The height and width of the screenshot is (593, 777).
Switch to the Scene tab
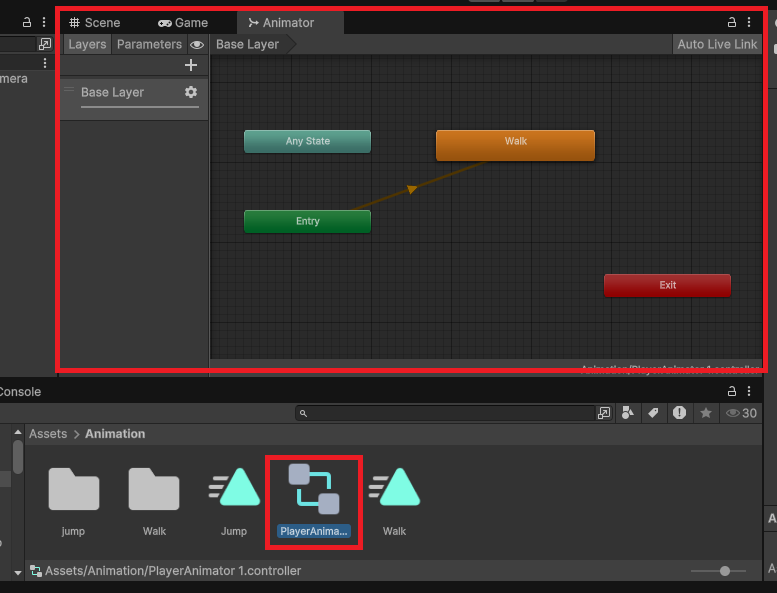95,23
